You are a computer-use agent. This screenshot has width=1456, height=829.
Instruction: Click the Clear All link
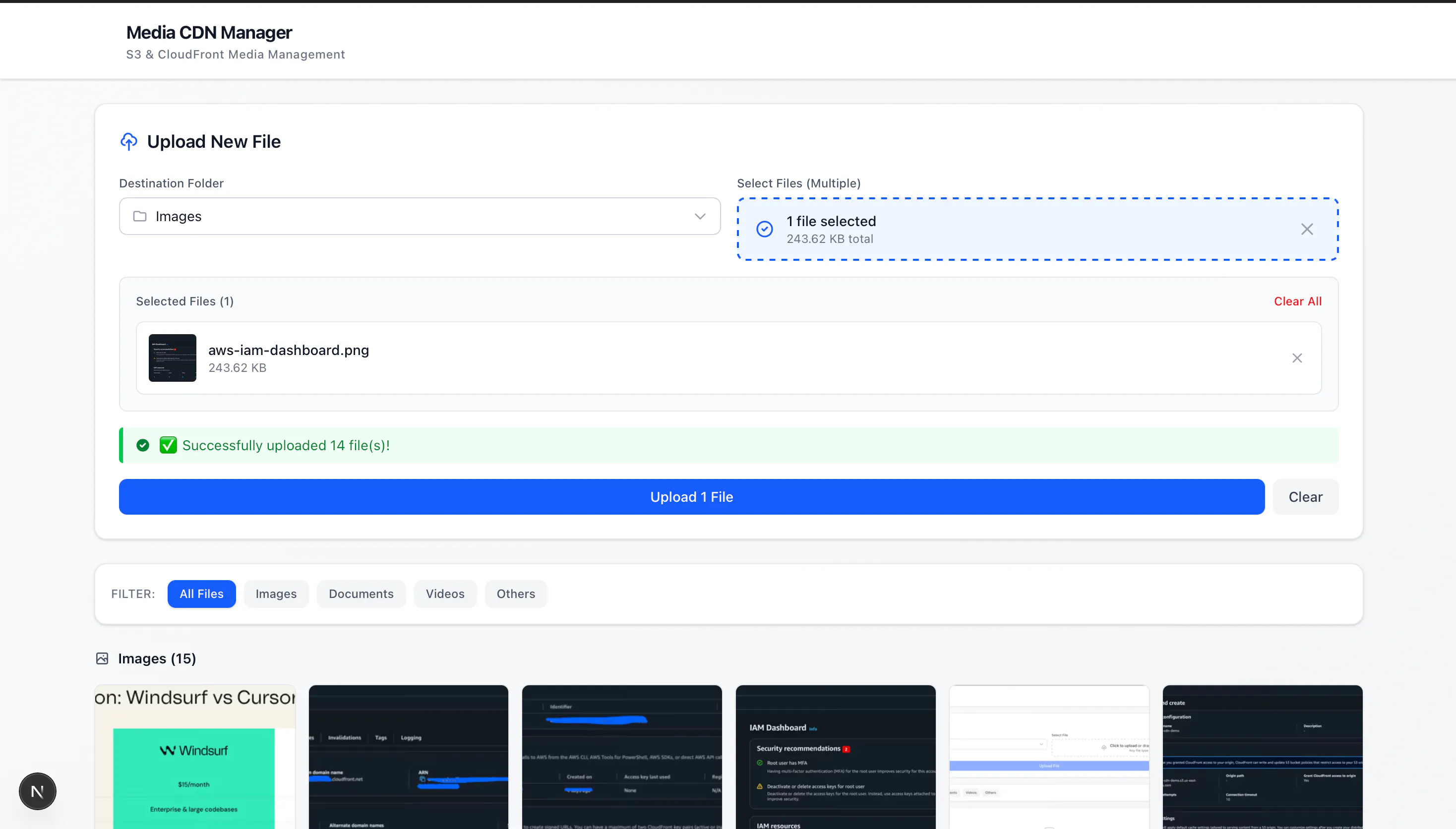point(1298,301)
